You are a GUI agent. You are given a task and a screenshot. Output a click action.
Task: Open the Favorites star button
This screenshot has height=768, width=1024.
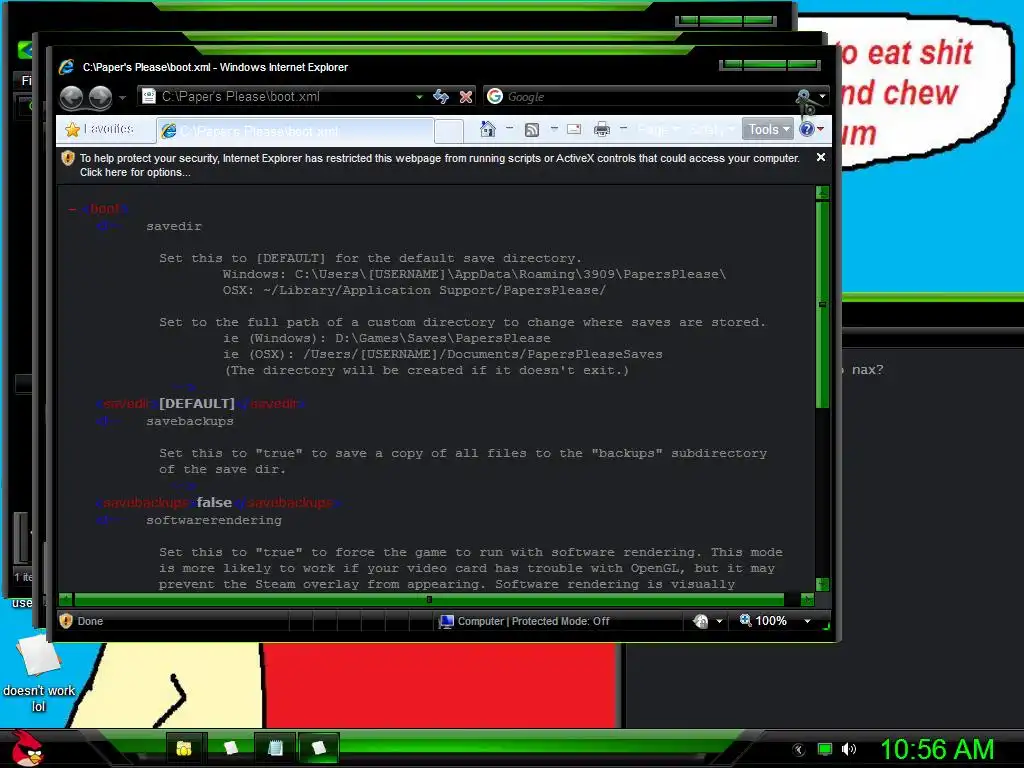click(x=100, y=129)
